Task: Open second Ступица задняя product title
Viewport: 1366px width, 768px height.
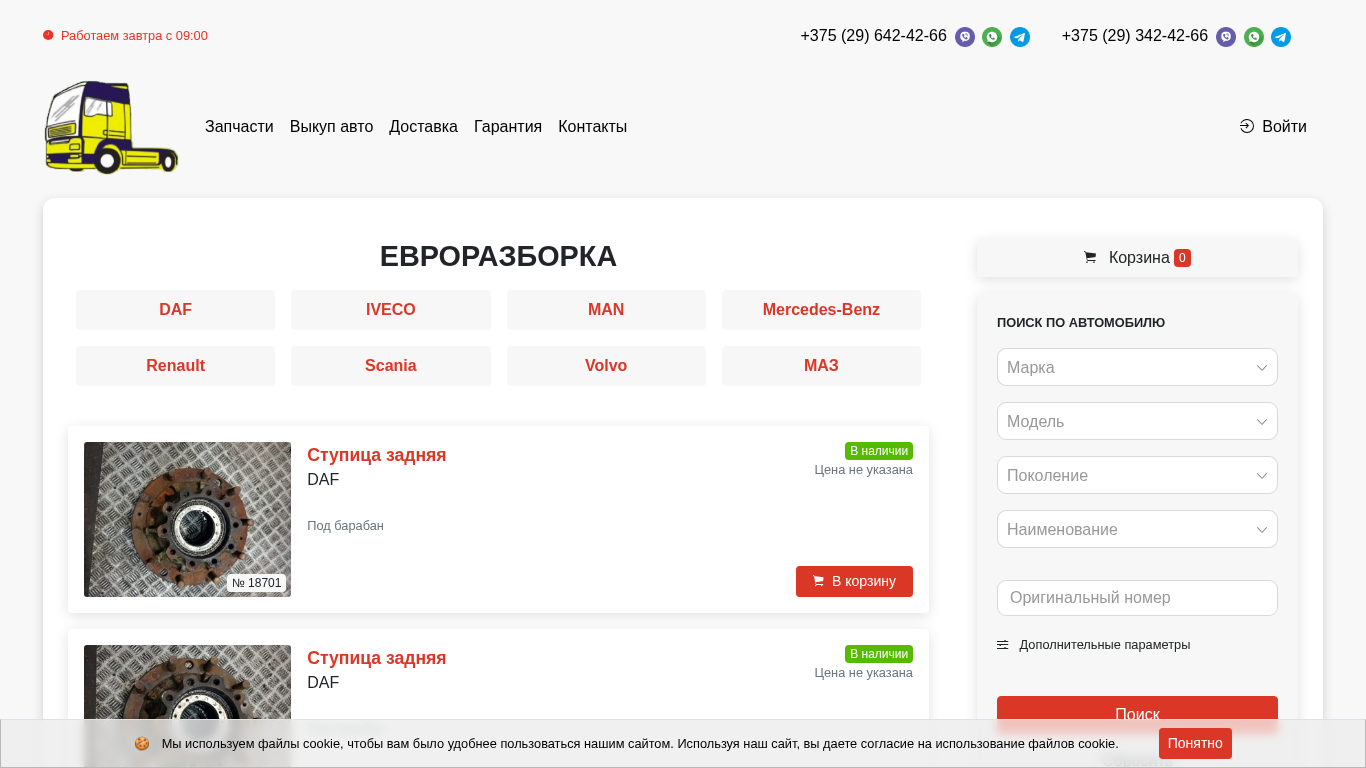Action: click(377, 658)
